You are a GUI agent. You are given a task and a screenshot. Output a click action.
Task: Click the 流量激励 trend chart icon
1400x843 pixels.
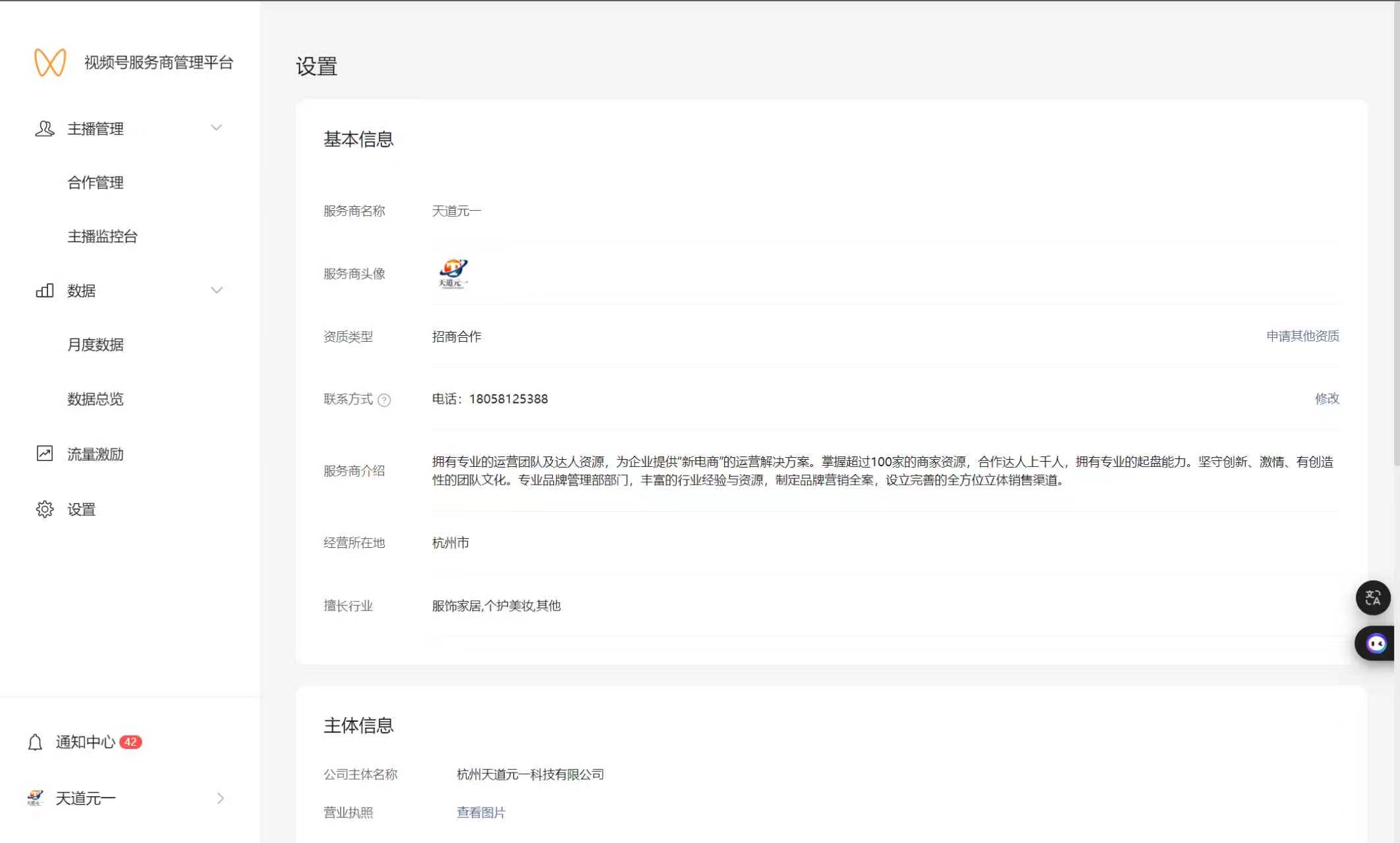point(45,453)
